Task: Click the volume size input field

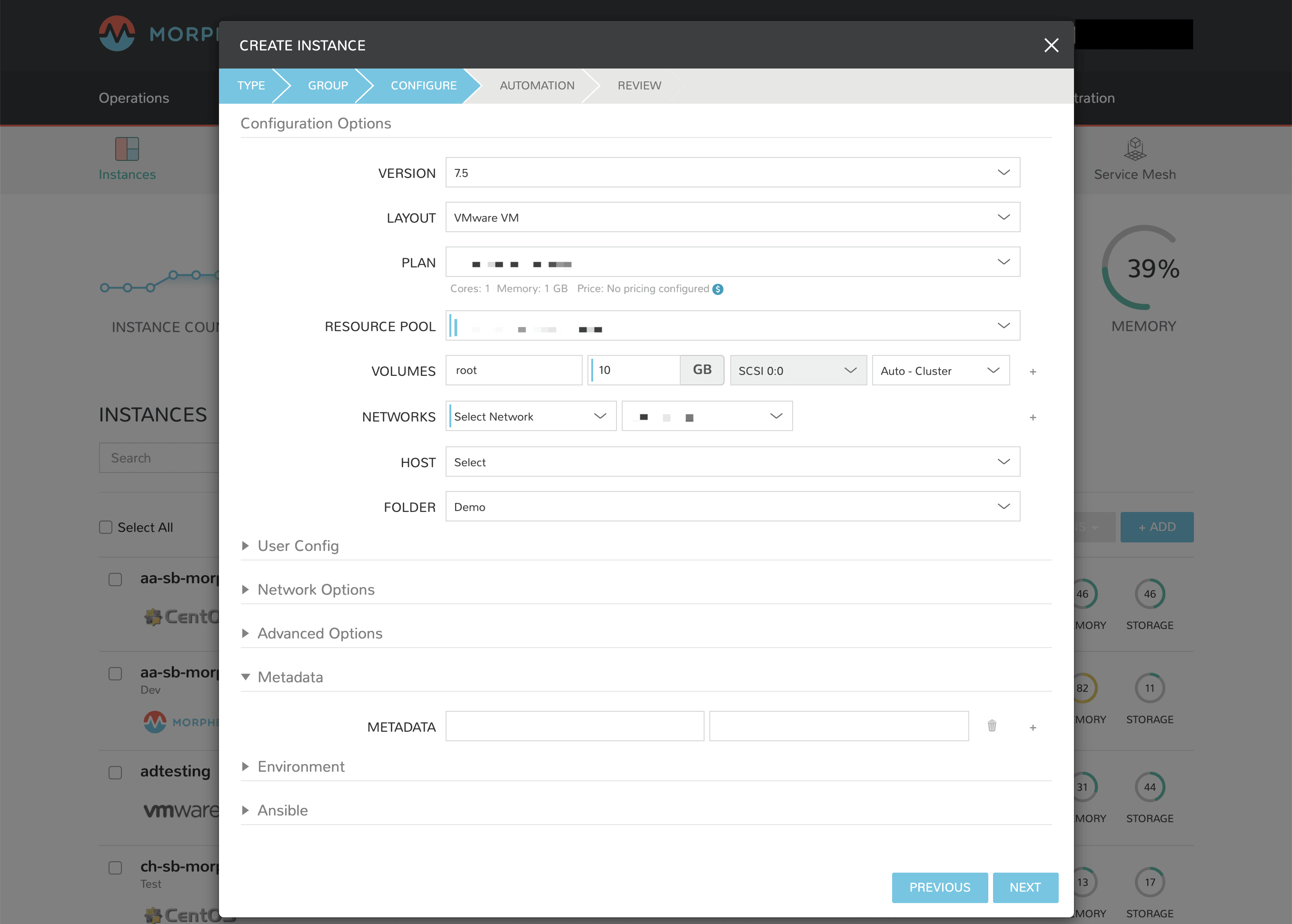Action: (635, 370)
